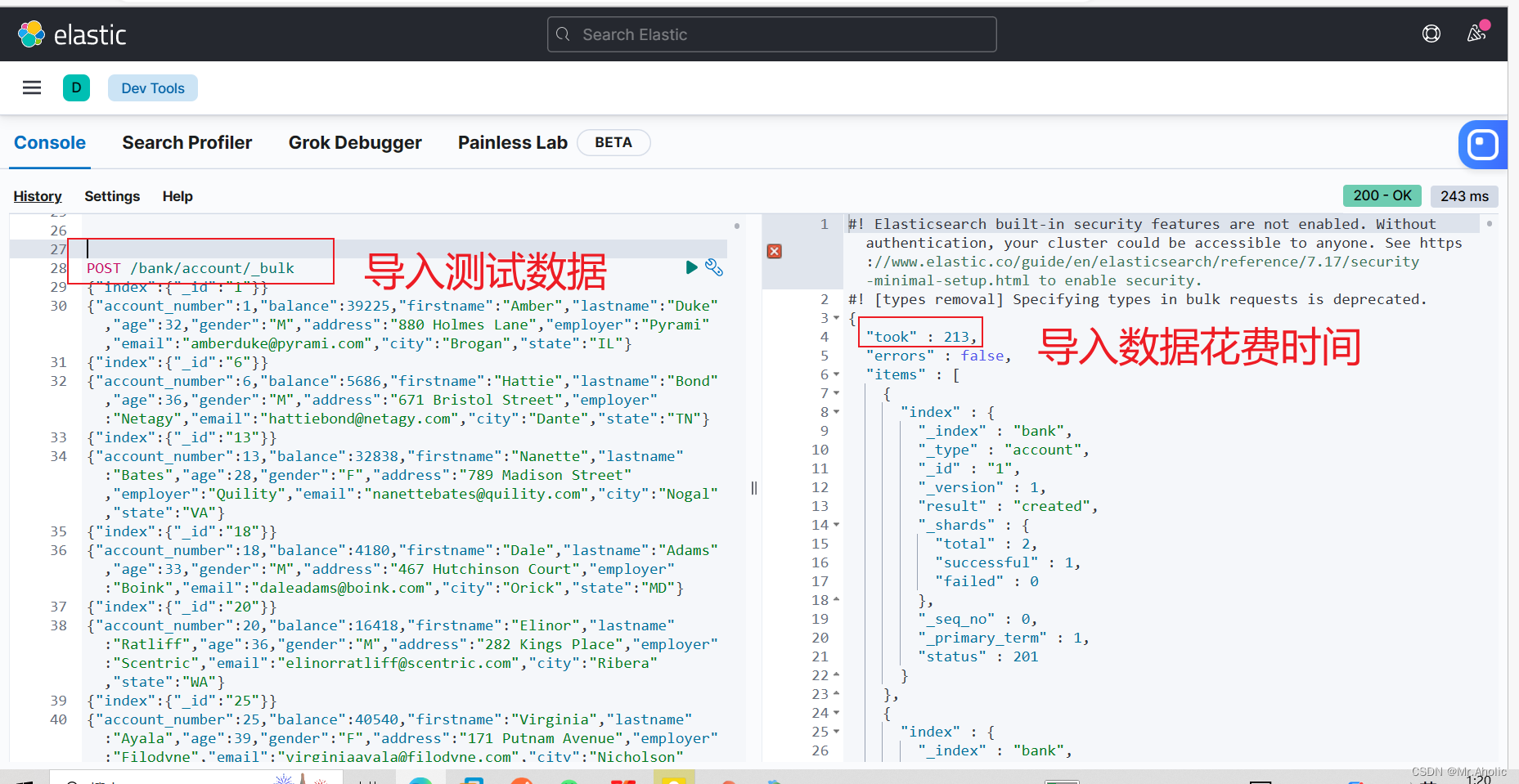This screenshot has height=784, width=1519.
Task: Collapse the fold arrow on response line 7
Action: (x=836, y=393)
